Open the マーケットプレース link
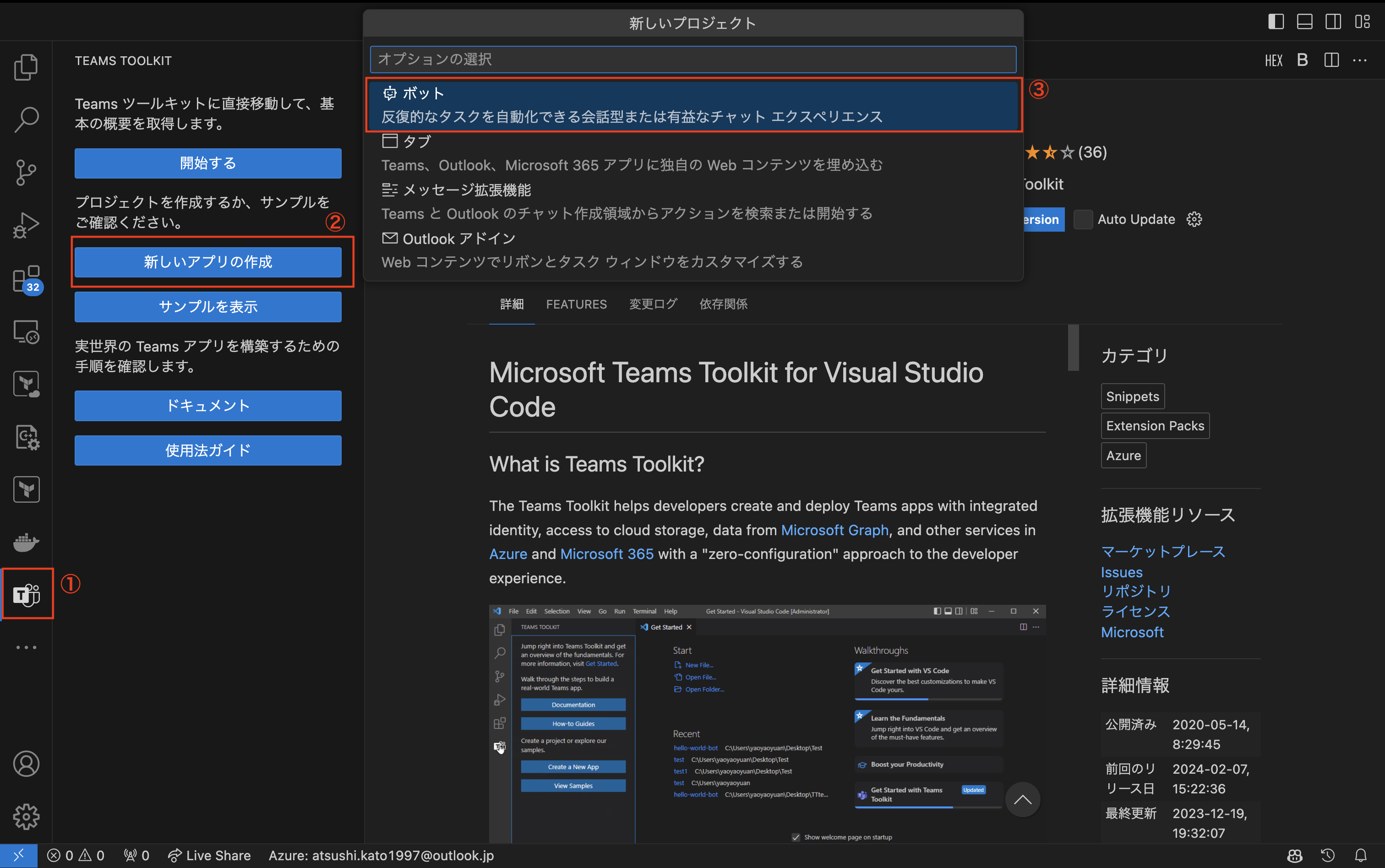 pos(1163,552)
